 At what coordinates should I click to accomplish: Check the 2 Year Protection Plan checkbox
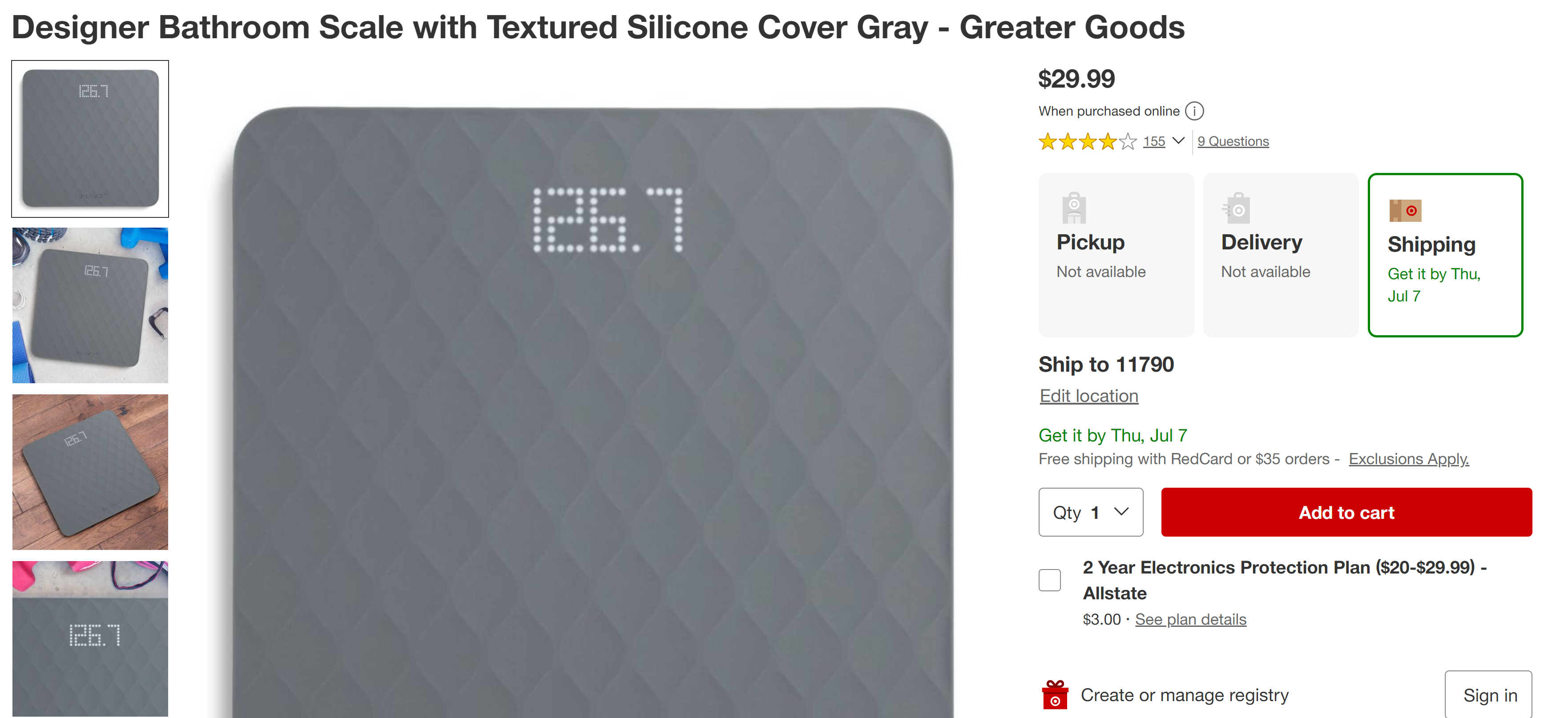coord(1049,580)
